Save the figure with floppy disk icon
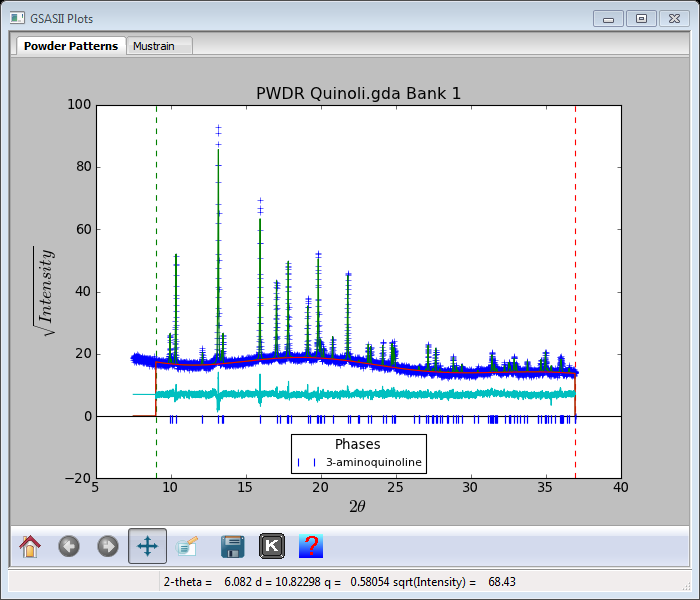Viewport: 700px width, 600px height. [x=233, y=546]
